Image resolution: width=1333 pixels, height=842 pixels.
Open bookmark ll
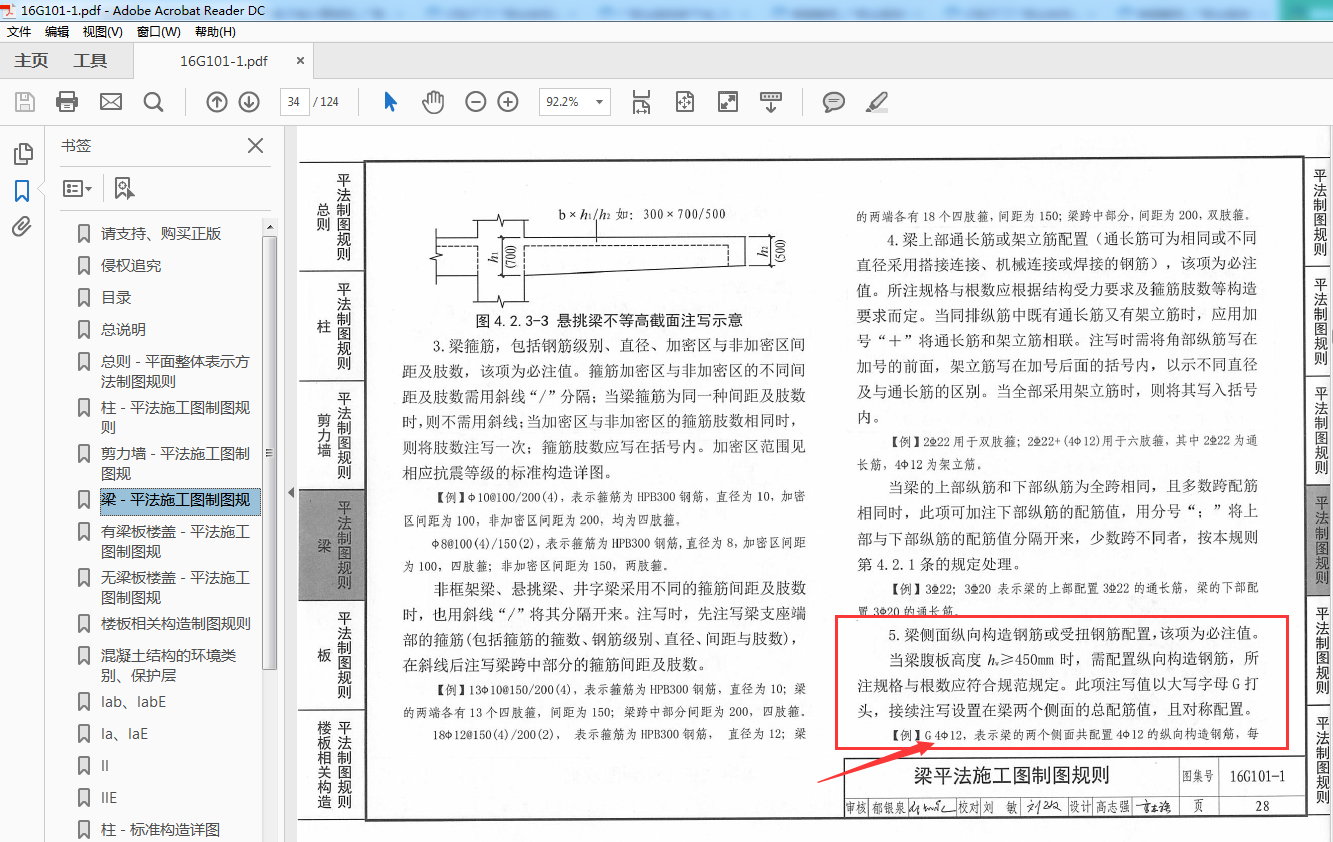105,766
